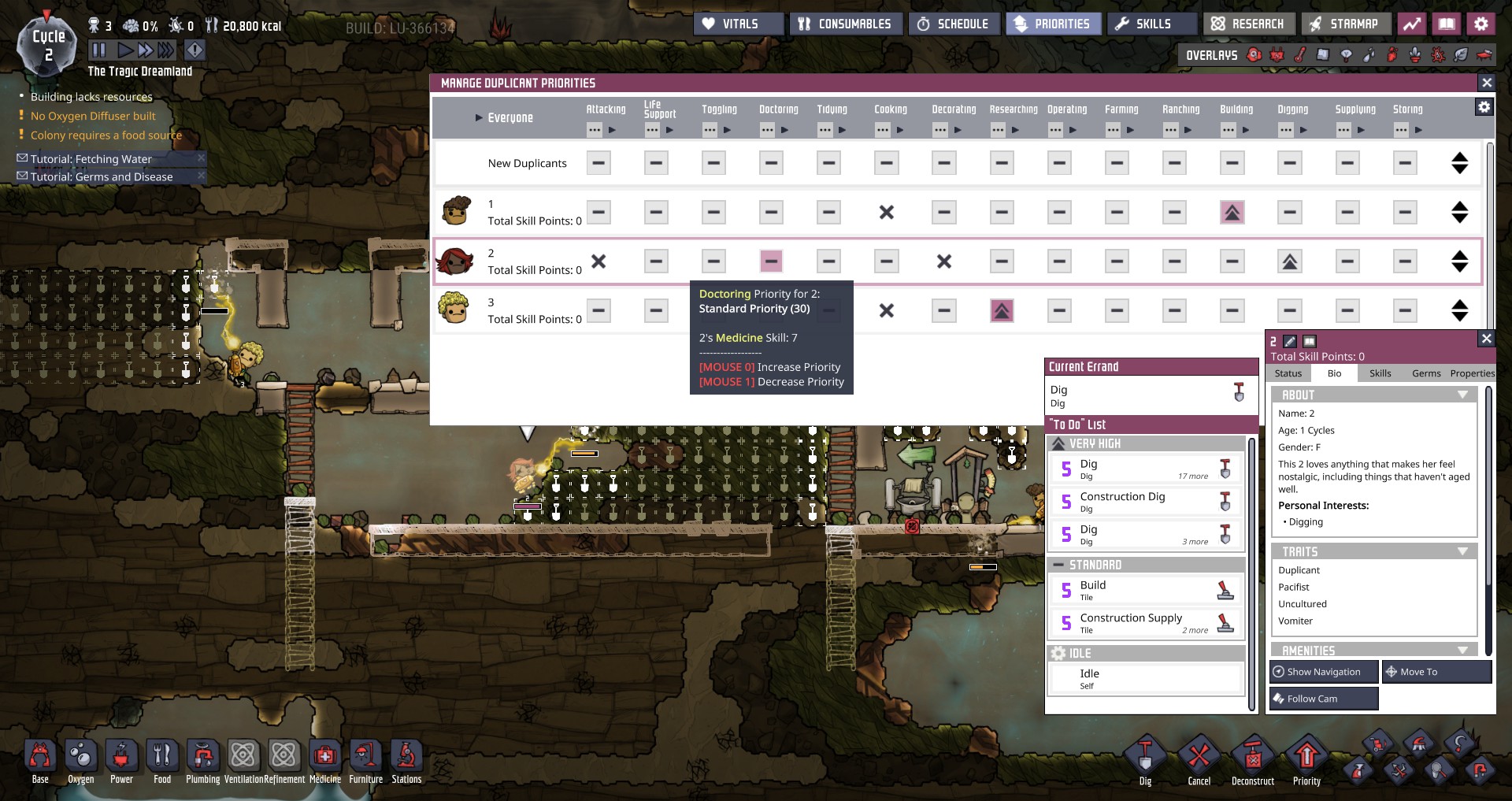The width and height of the screenshot is (1512, 801).
Task: Open the Consumables menu
Action: tap(846, 24)
